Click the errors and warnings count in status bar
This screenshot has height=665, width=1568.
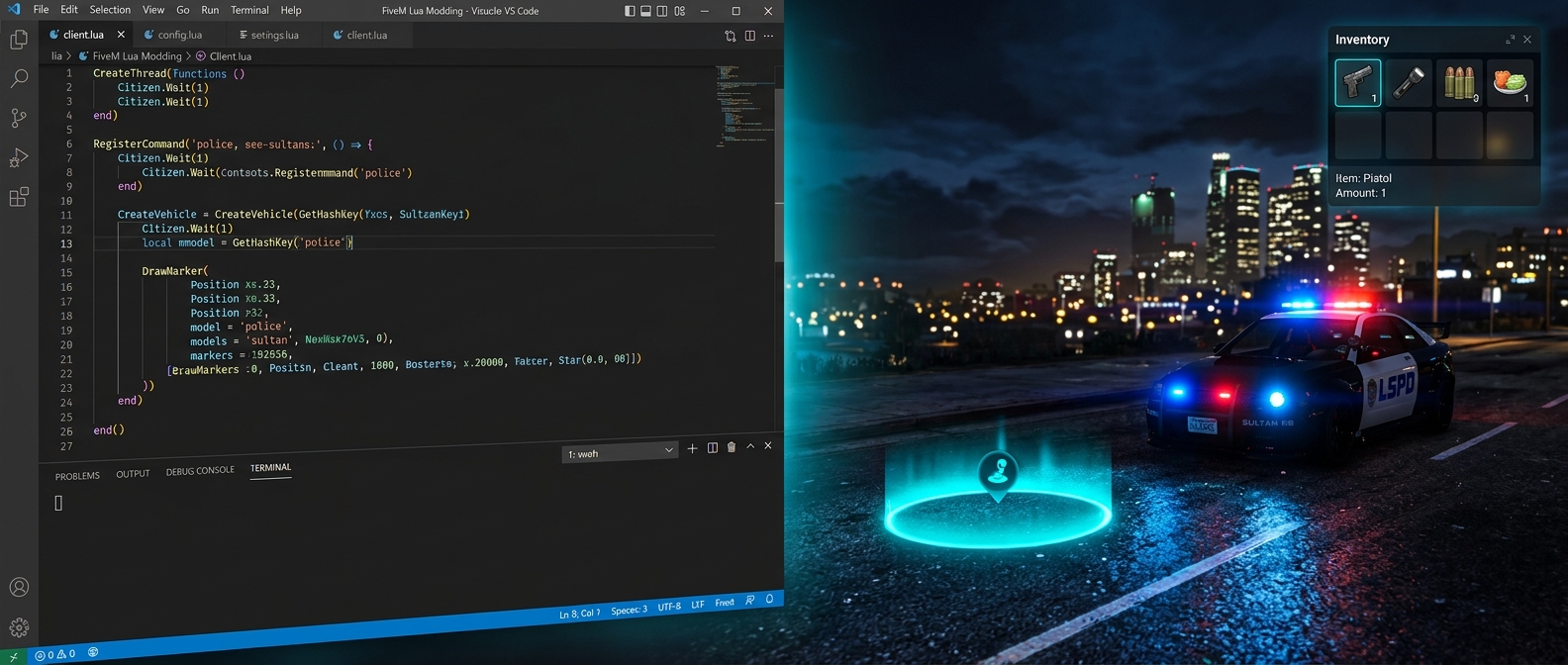point(55,655)
